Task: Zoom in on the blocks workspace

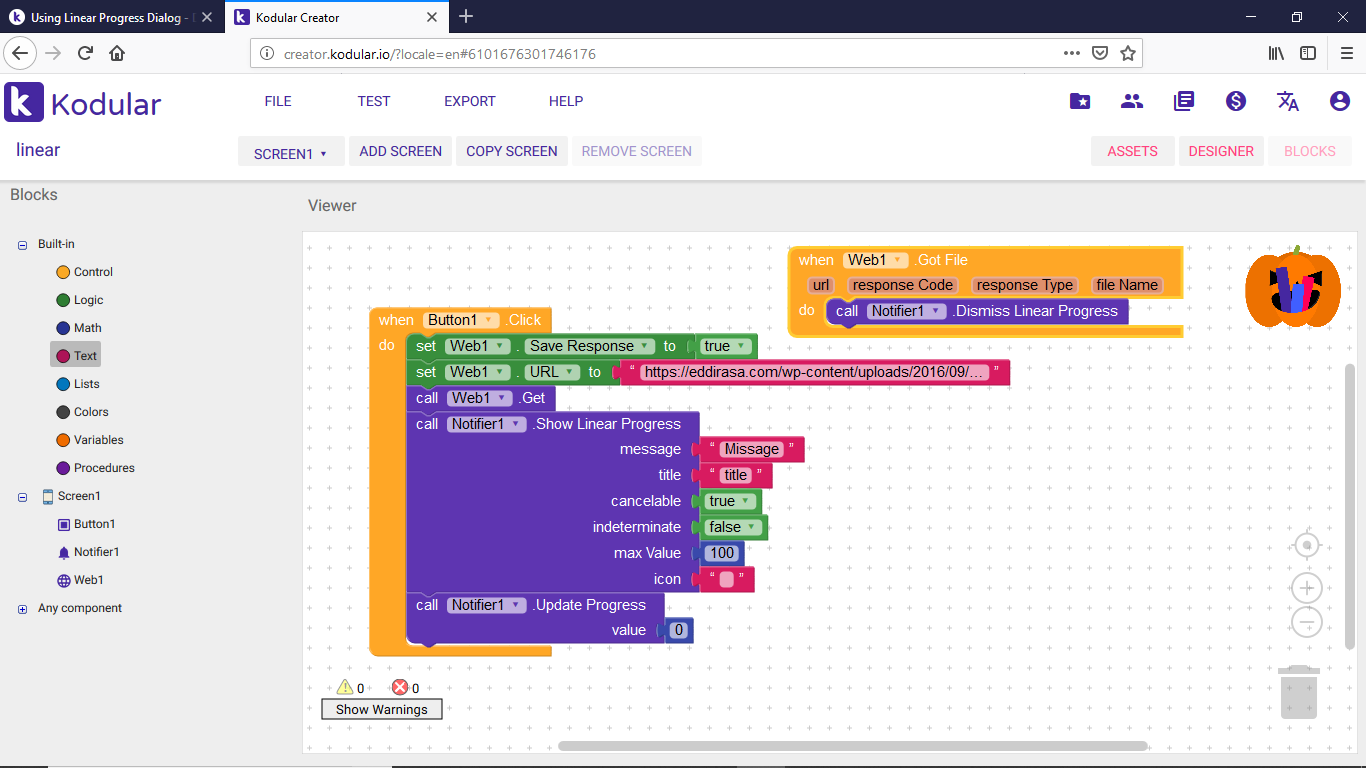Action: click(1307, 587)
